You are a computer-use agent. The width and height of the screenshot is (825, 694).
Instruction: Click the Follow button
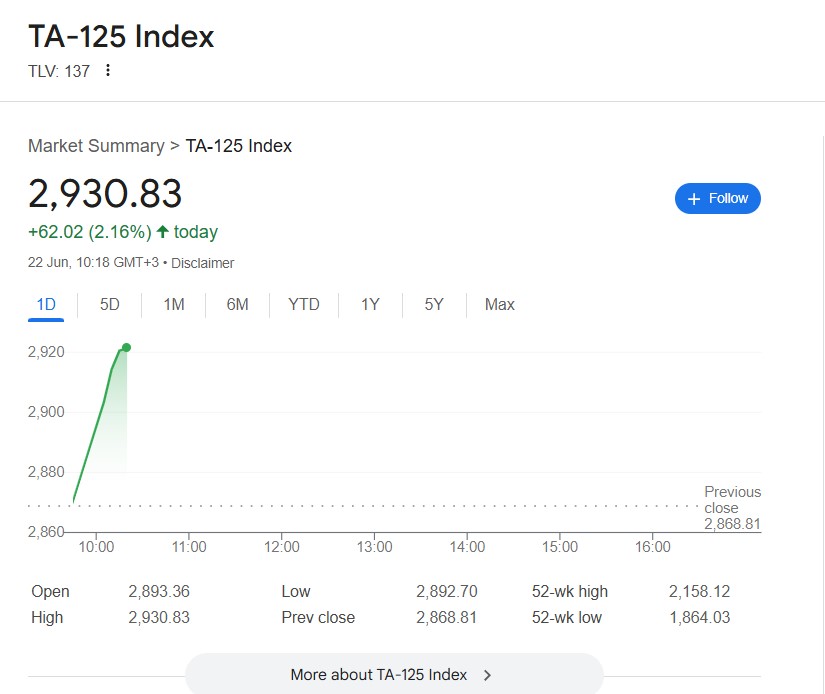pos(718,198)
